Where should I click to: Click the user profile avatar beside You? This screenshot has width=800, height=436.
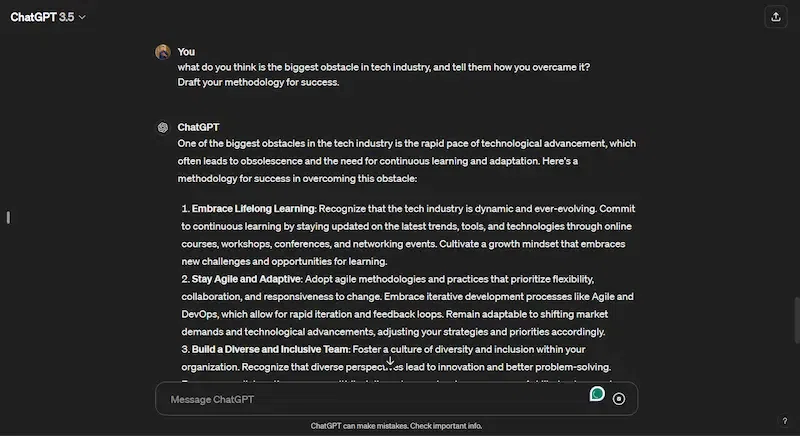click(162, 52)
